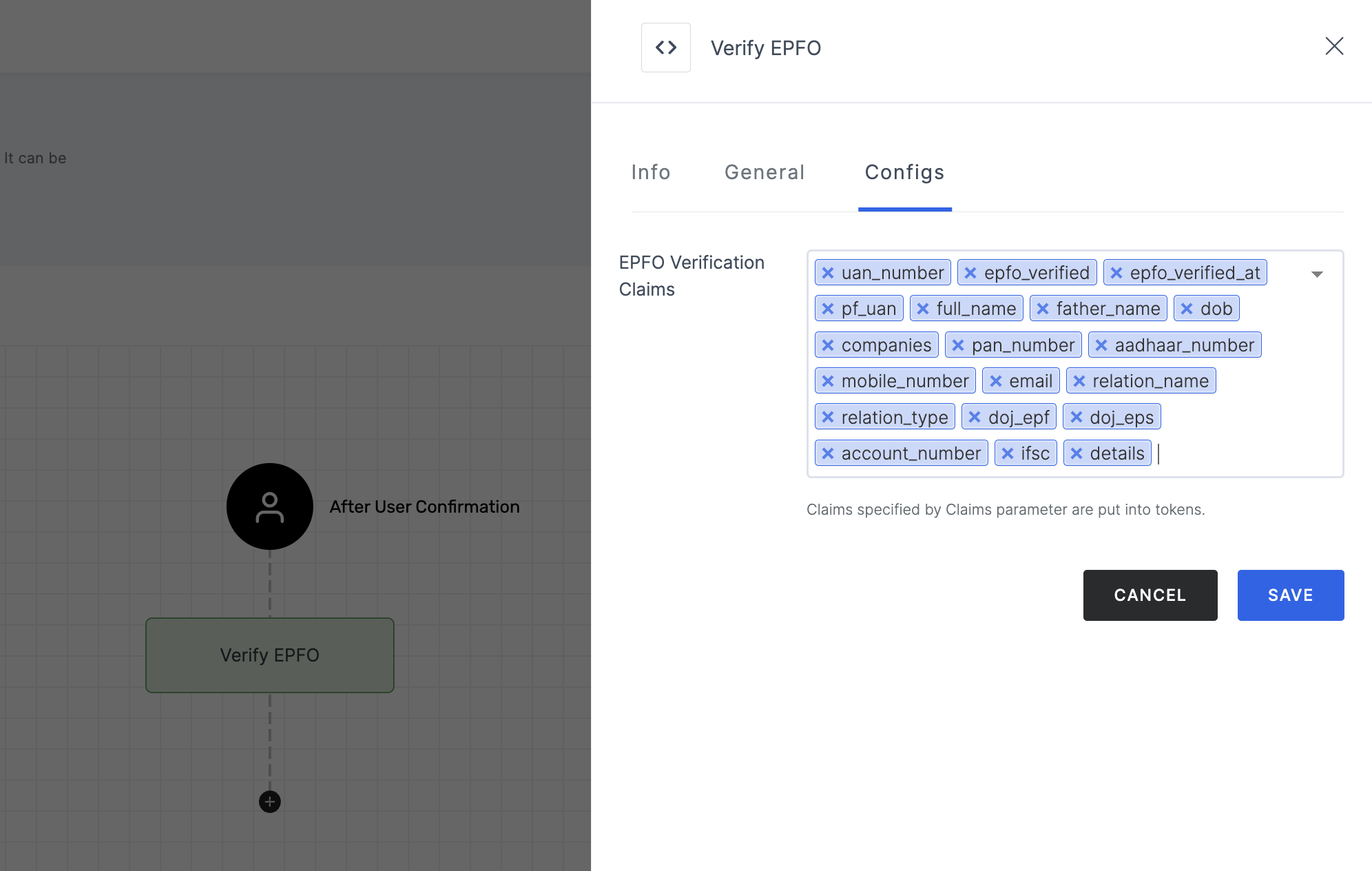Screen dimensions: 1372x871
Task: Remove the mobile_number claim tag
Action: 828,381
